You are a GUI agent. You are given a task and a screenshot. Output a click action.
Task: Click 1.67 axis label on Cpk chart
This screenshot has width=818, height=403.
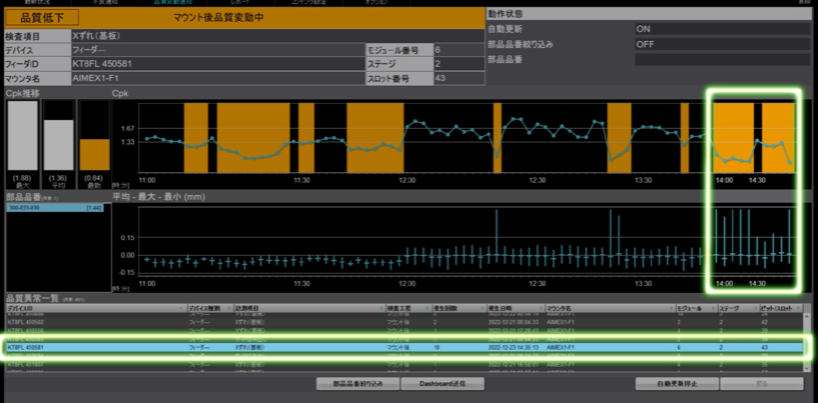tap(128, 128)
